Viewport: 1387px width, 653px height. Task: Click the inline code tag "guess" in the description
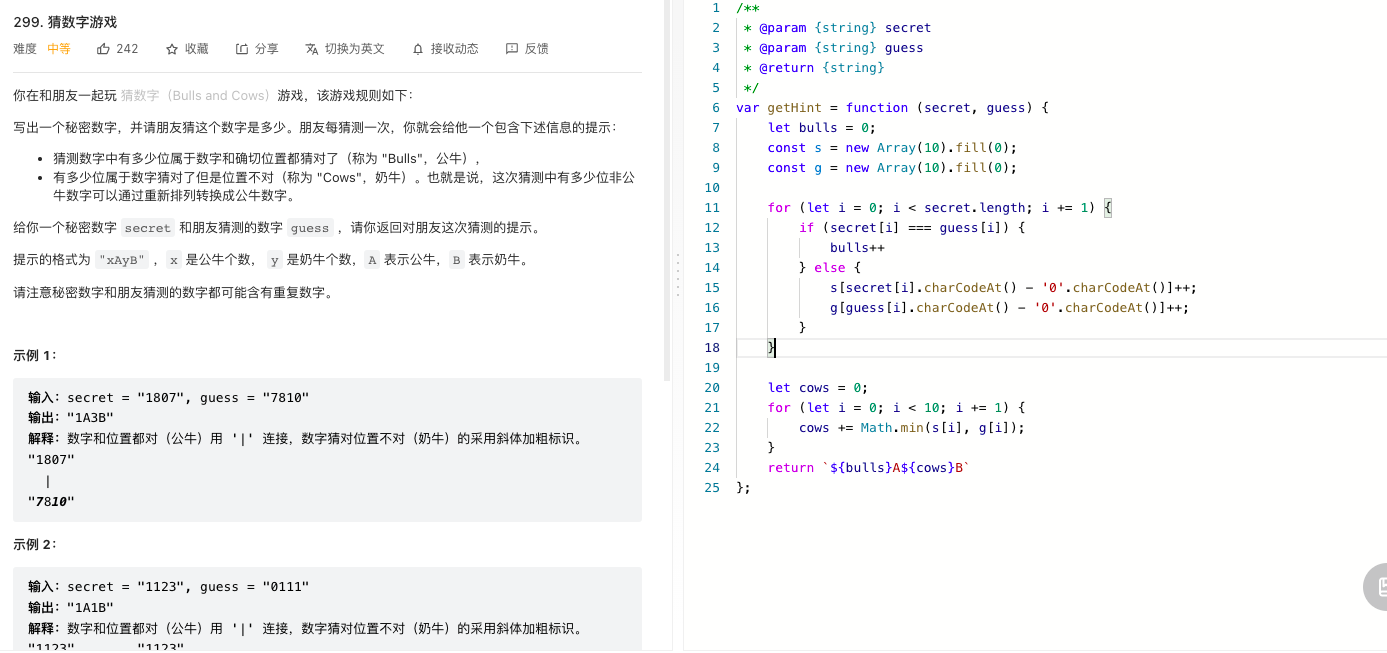click(310, 228)
